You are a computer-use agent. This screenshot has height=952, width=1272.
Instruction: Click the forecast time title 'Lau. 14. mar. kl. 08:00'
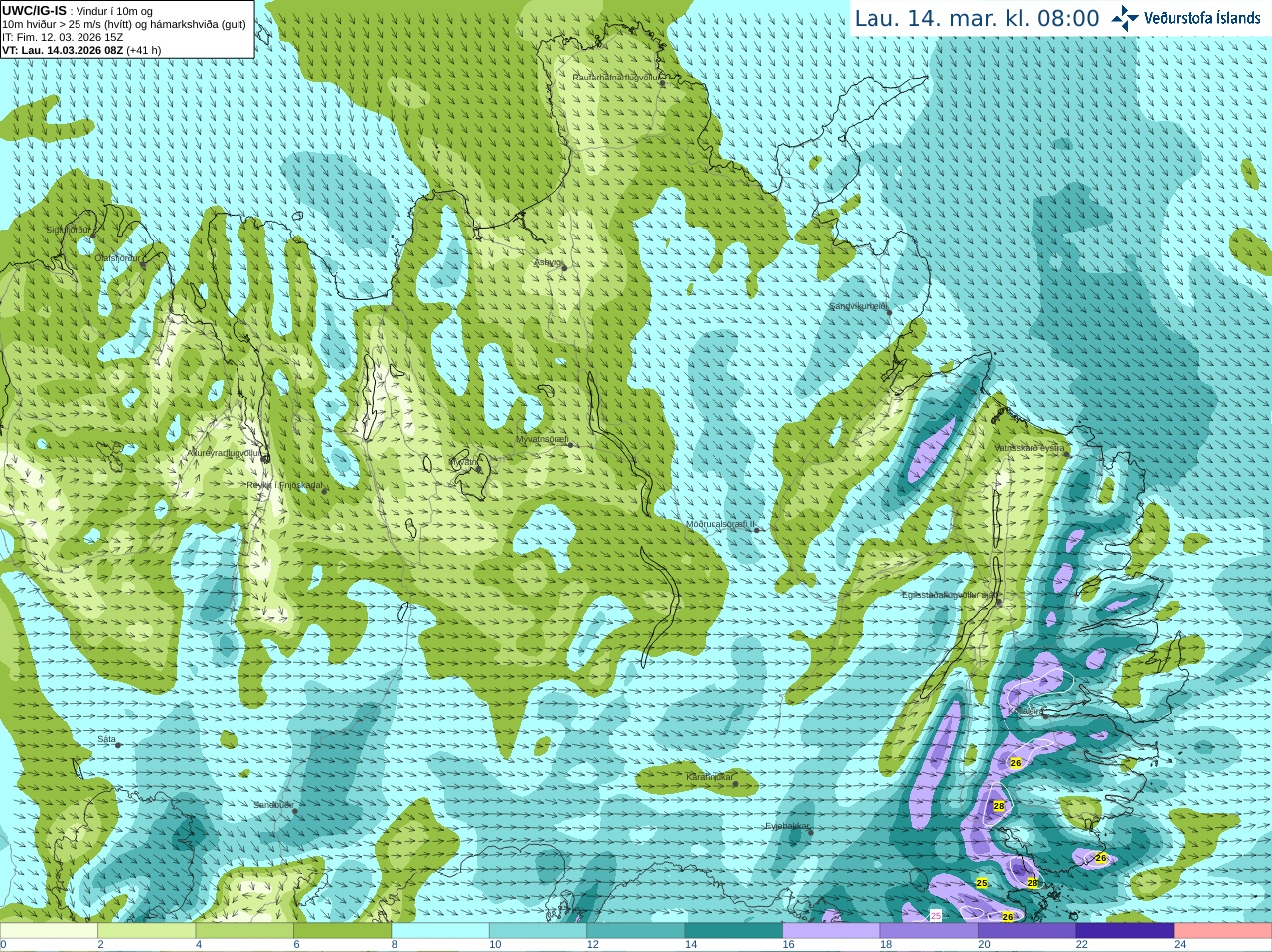pyautogui.click(x=977, y=18)
